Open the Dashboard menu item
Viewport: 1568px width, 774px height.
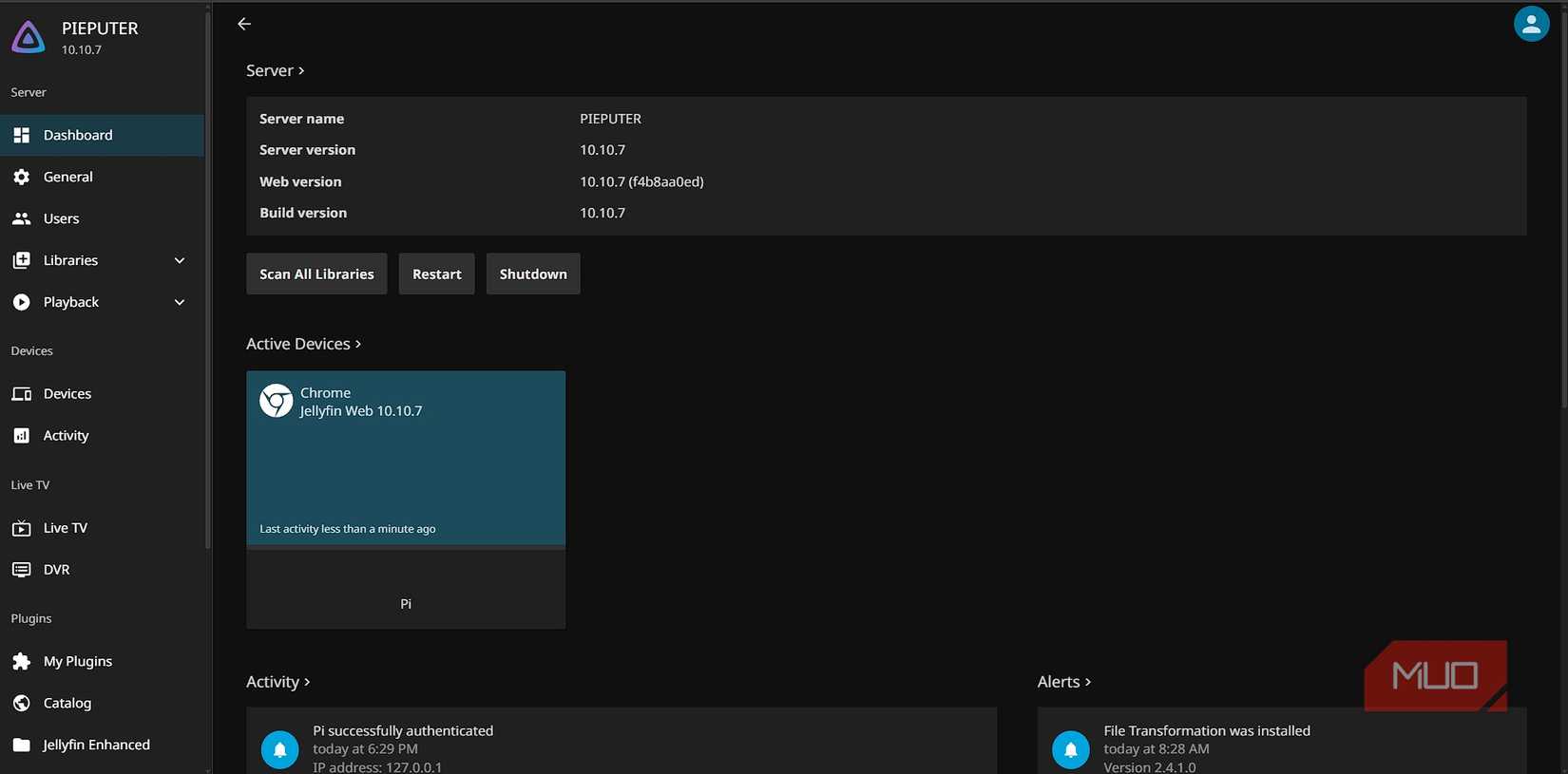tap(102, 135)
